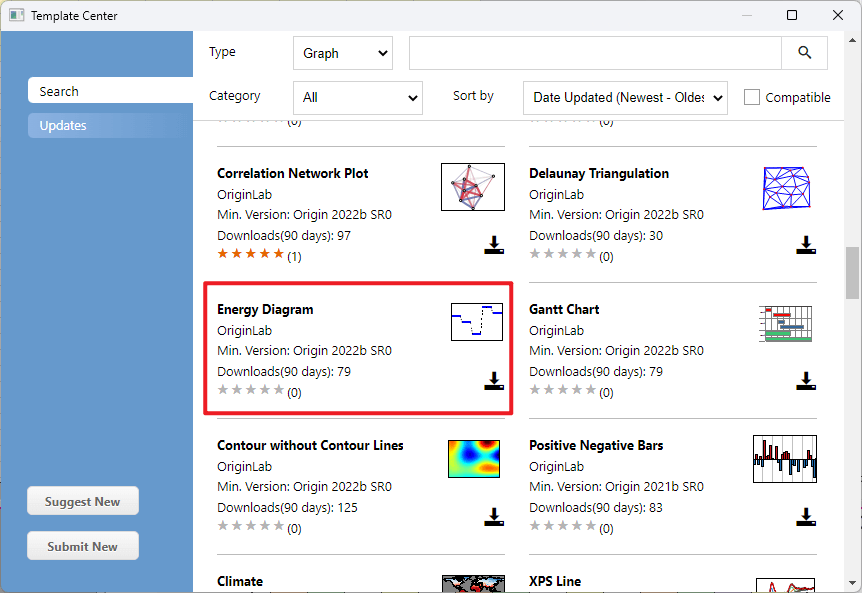Download the Correlation Network Plot template

(493, 245)
